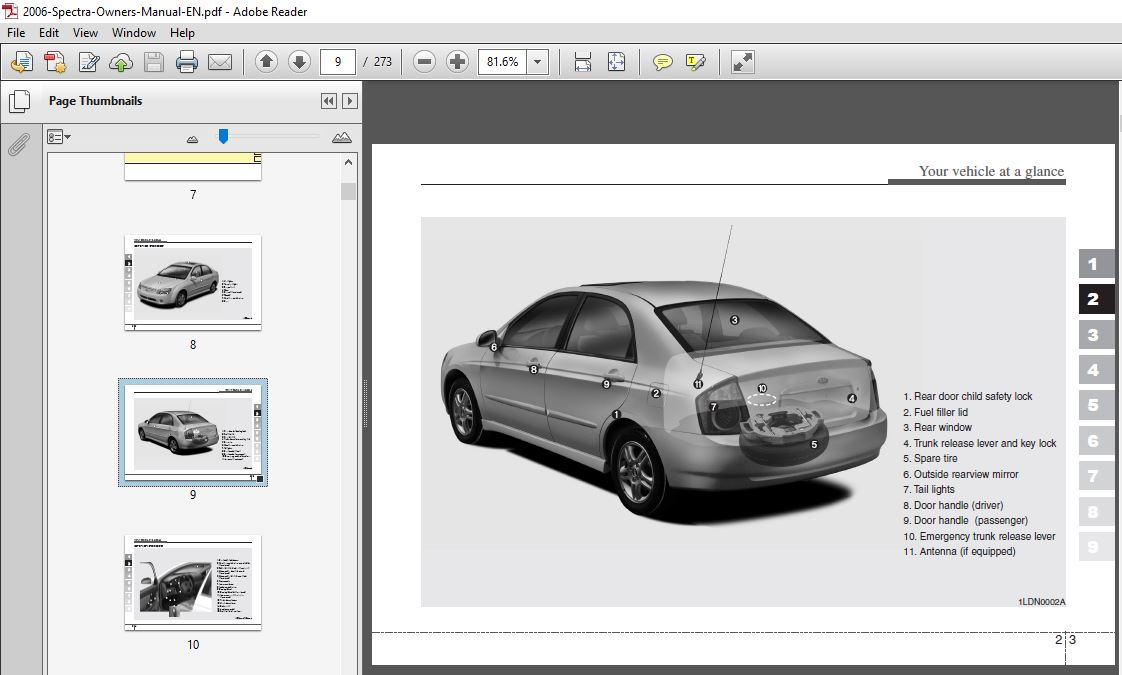Switch to Read Mode with the arrows icon
Screen dimensions: 1122x675
(743, 62)
